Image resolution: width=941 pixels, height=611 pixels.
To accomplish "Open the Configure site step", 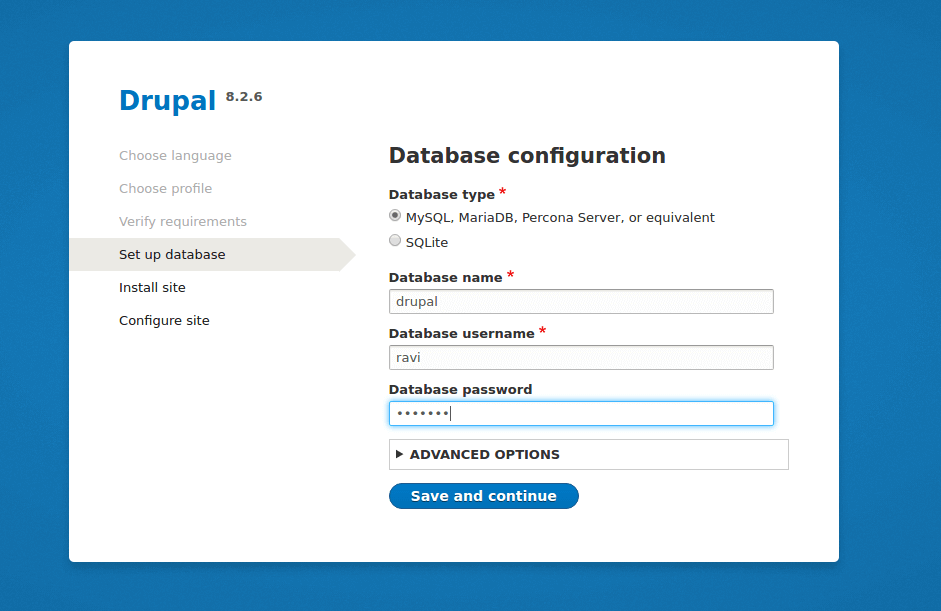I will pos(163,320).
